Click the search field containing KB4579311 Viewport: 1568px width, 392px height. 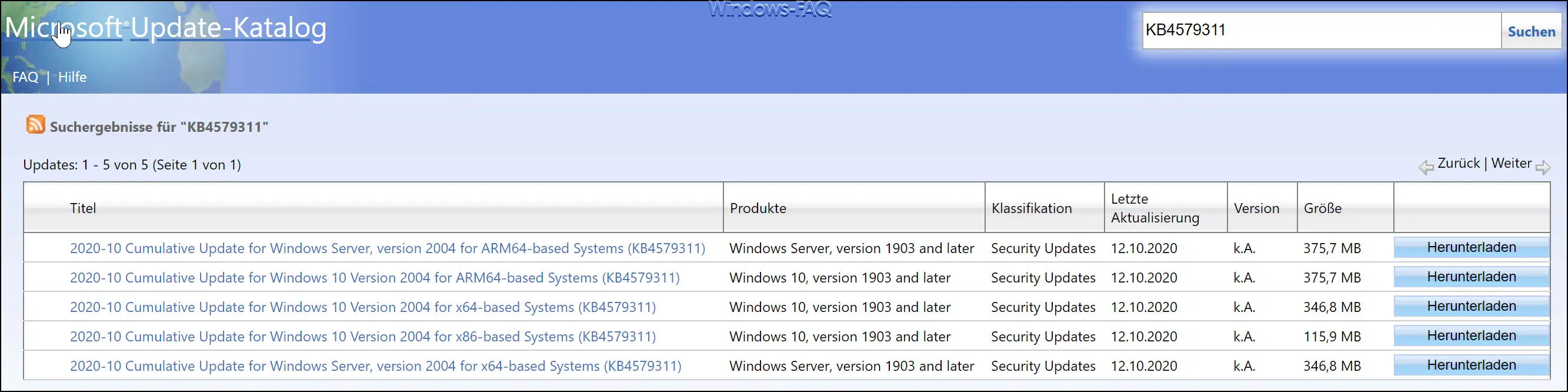[x=1320, y=31]
